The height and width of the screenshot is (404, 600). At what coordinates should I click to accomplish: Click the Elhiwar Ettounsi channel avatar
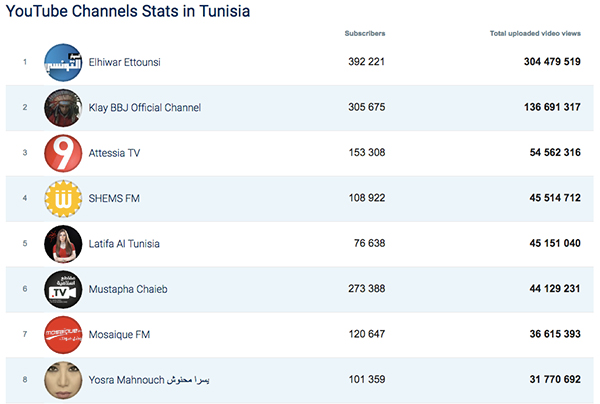pyautogui.click(x=63, y=62)
